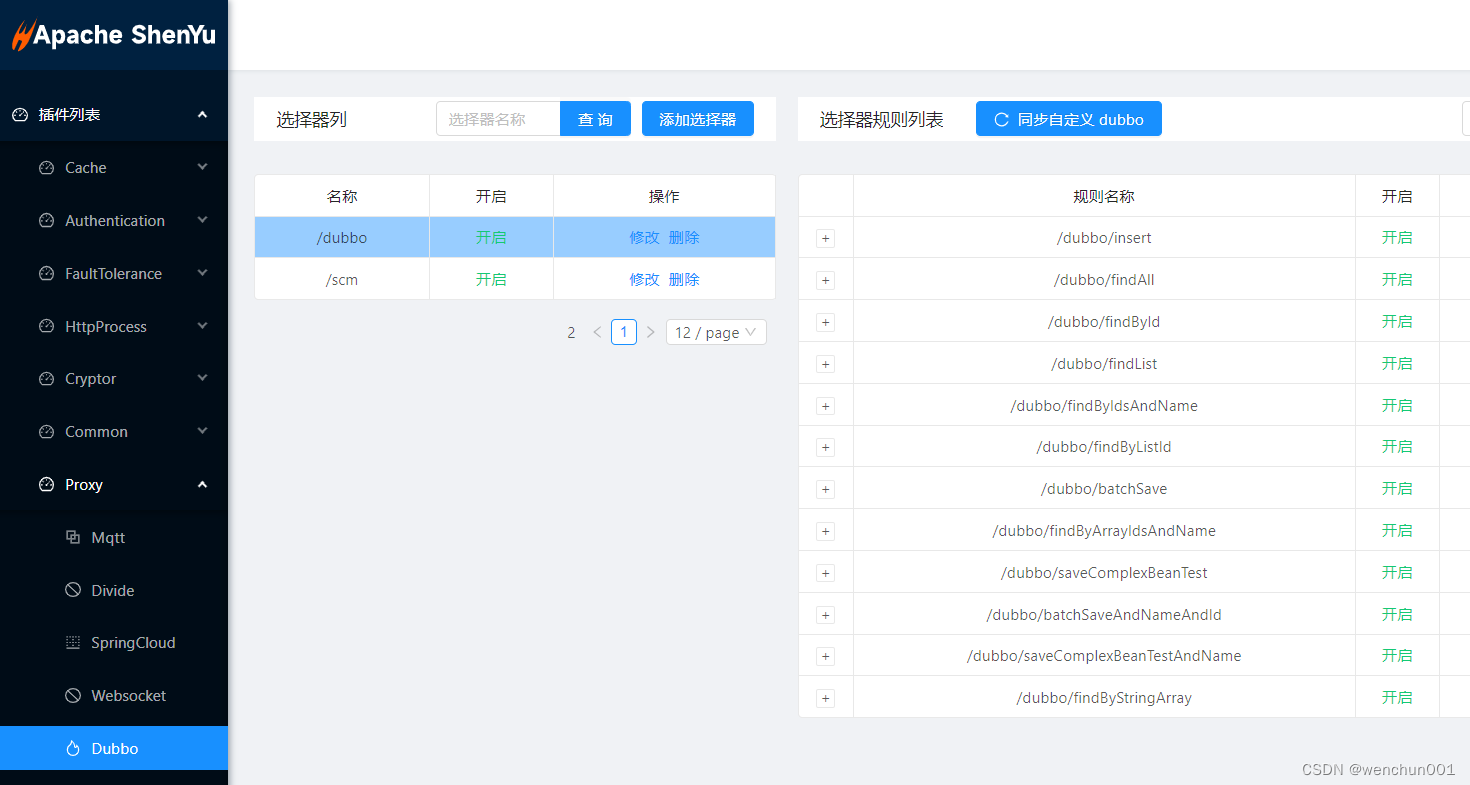Expand the /dubbo/batchSaveAndNameAndId rule row
Screen dimensions: 1470x785
[x=825, y=615]
